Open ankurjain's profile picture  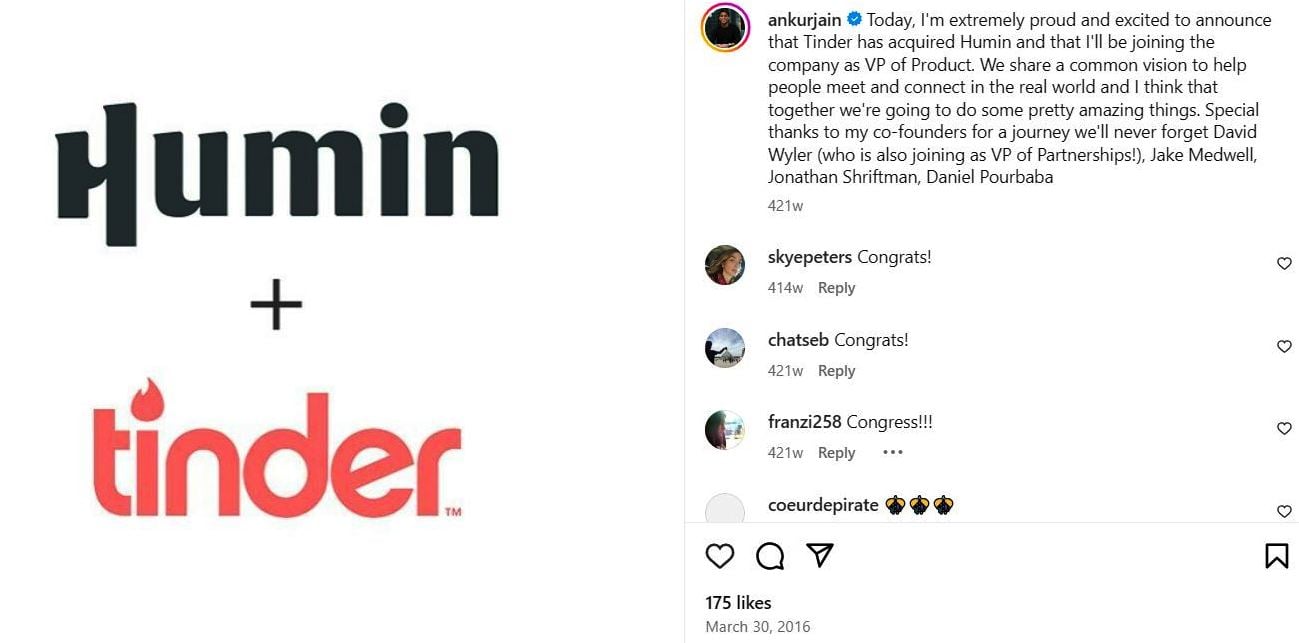tap(726, 27)
